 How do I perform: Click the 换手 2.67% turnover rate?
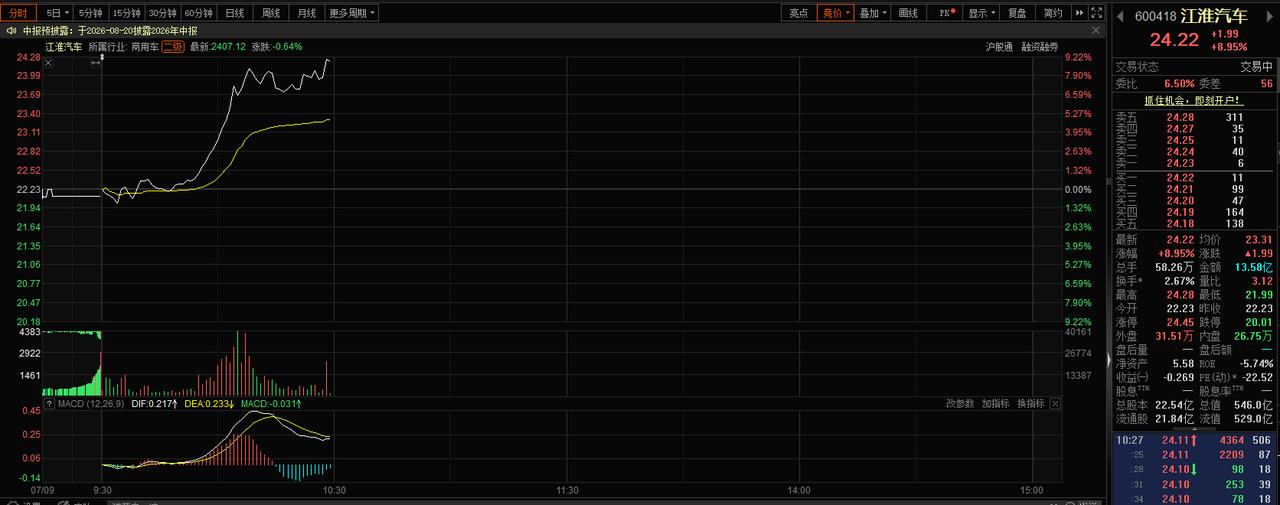click(x=1177, y=282)
